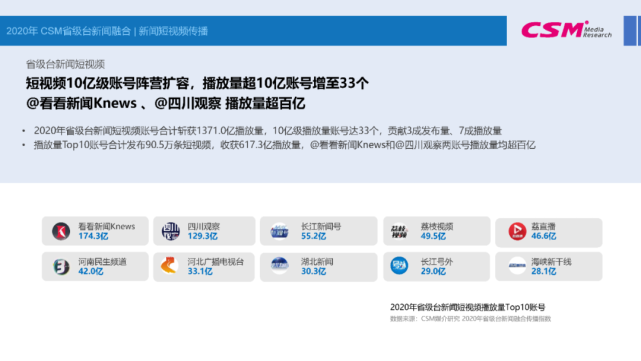The height and width of the screenshot is (361, 641).
Task: Click the 长江号外 blue logo icon
Action: (x=399, y=266)
